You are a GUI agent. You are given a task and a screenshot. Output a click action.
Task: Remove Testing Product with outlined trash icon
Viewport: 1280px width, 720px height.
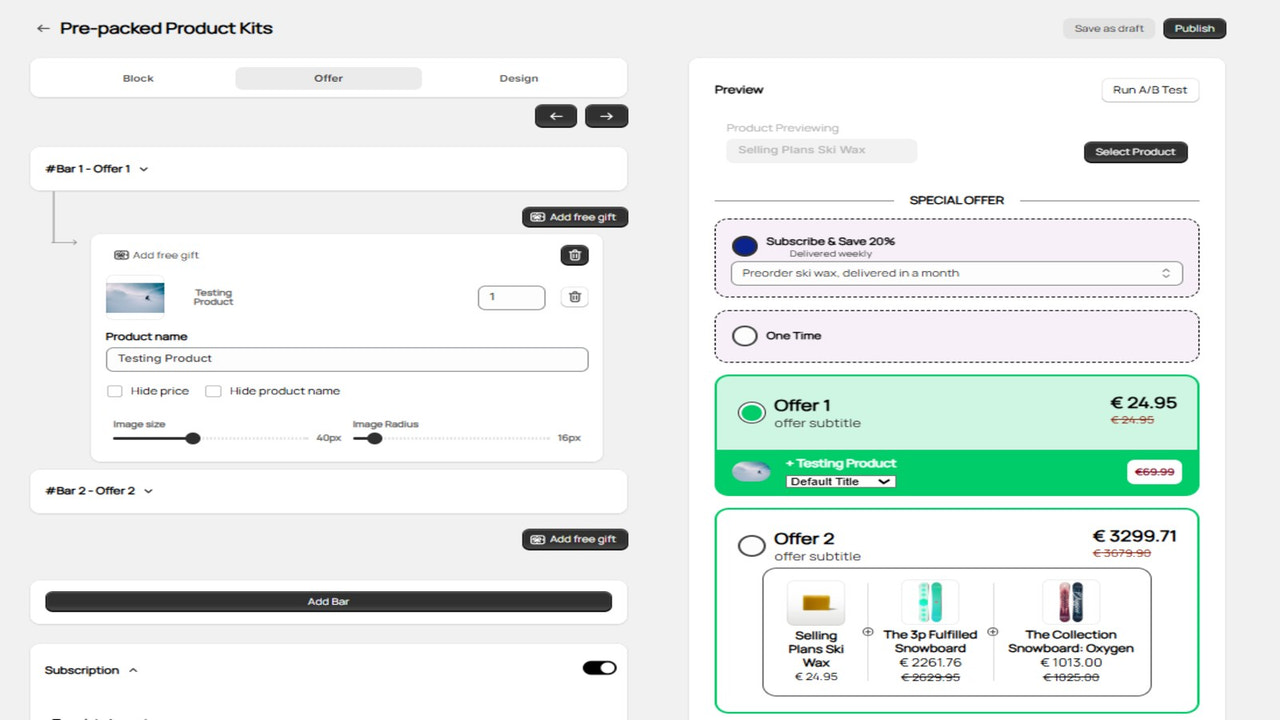(x=574, y=297)
